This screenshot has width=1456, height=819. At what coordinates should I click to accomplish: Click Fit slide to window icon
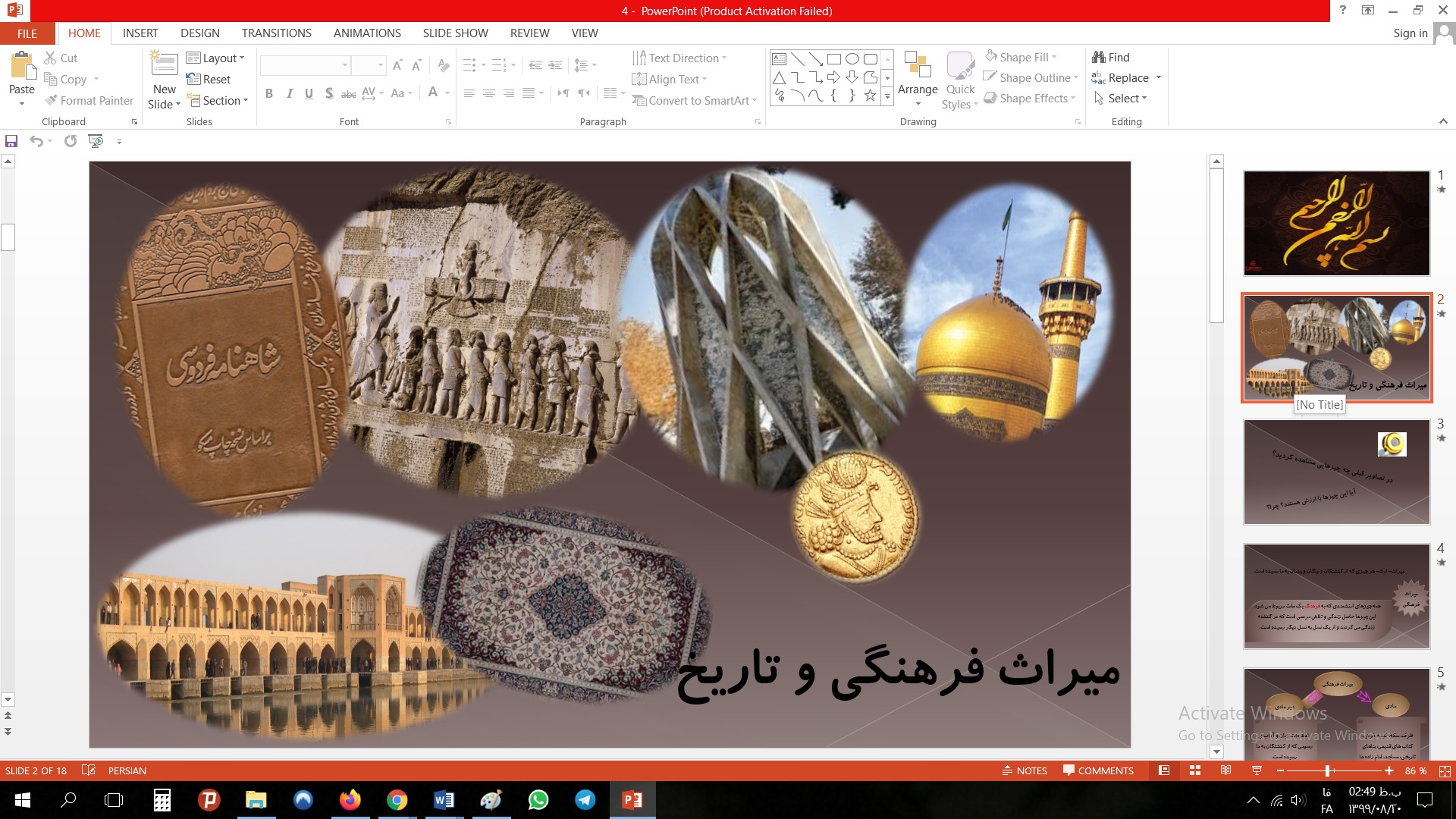[x=1445, y=770]
